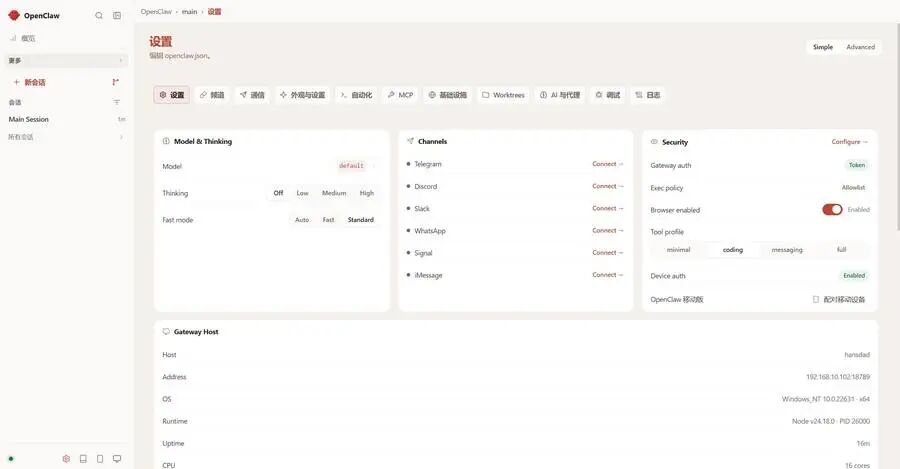Image resolution: width=900 pixels, height=469 pixels.
Task: Set Thinking to Low
Action: coord(302,193)
